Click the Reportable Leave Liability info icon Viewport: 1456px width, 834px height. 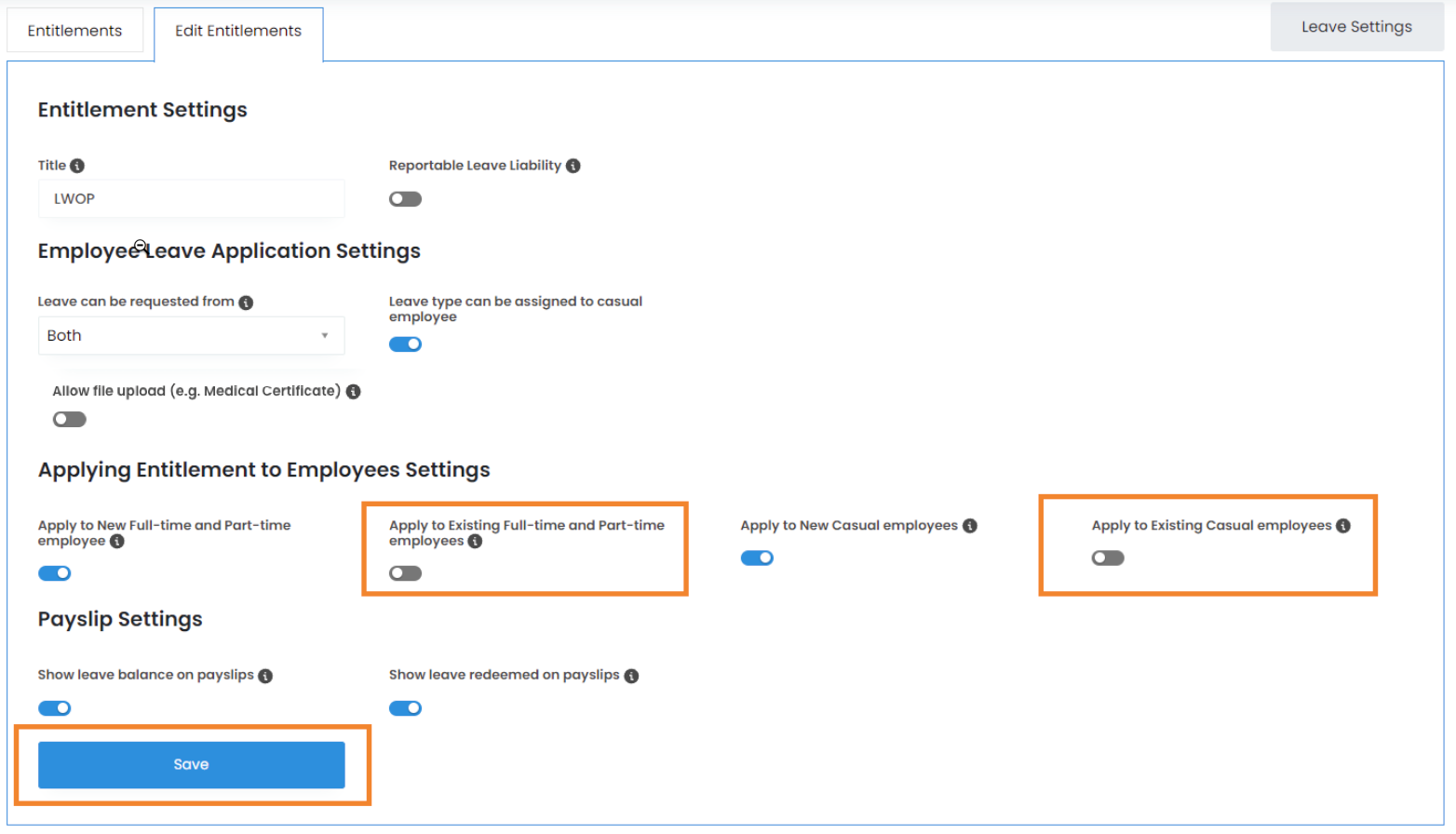(x=573, y=166)
